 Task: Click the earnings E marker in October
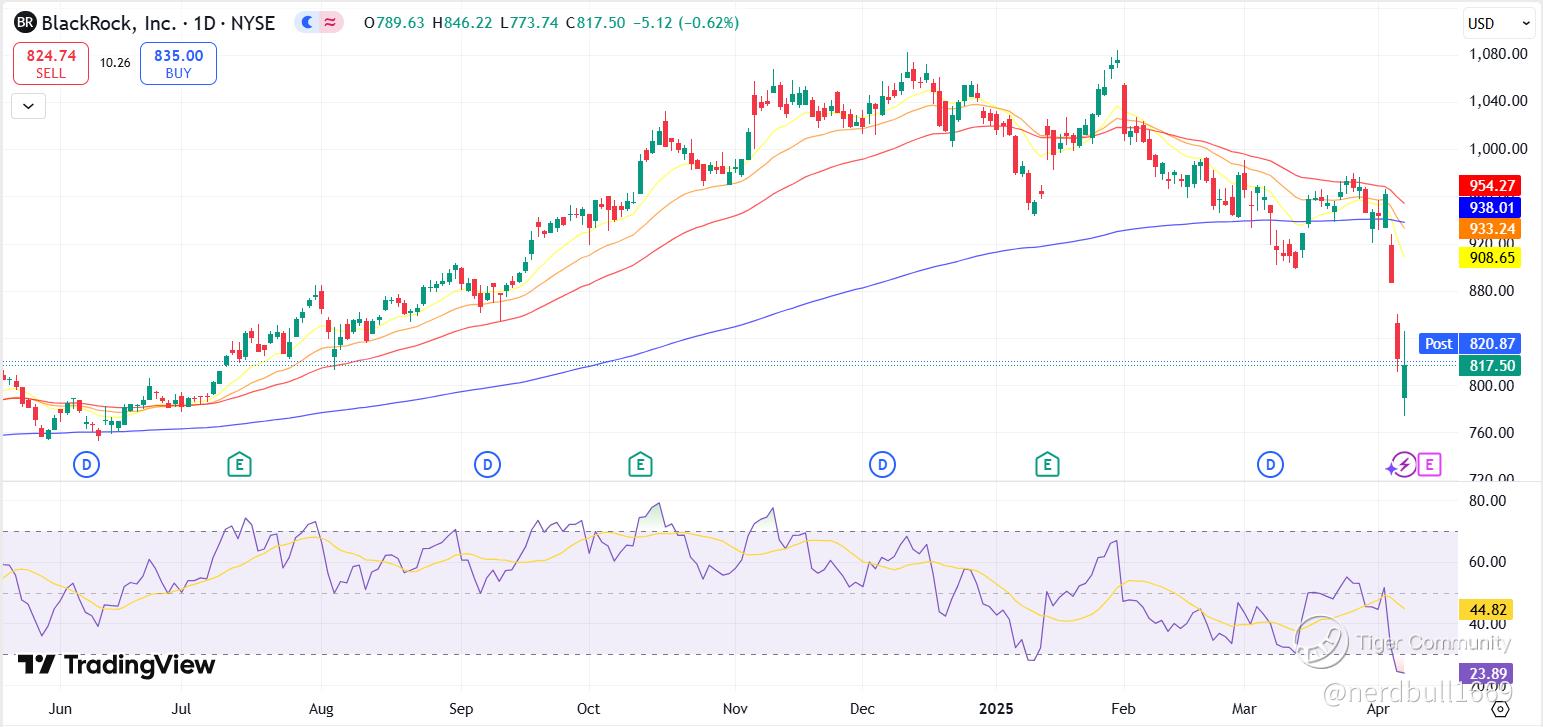click(640, 464)
